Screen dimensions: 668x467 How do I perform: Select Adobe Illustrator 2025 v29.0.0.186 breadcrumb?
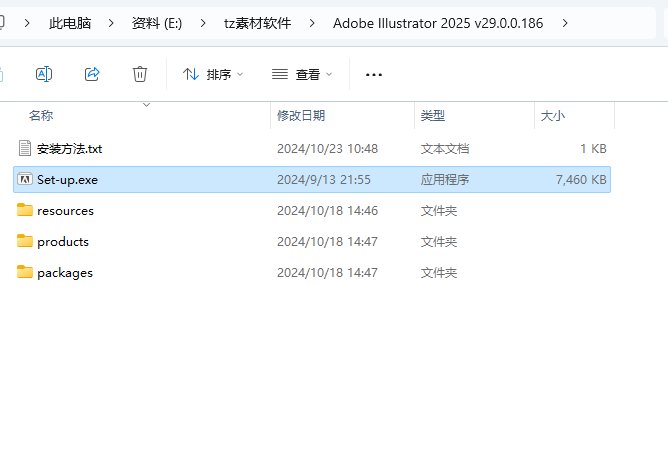click(x=438, y=23)
